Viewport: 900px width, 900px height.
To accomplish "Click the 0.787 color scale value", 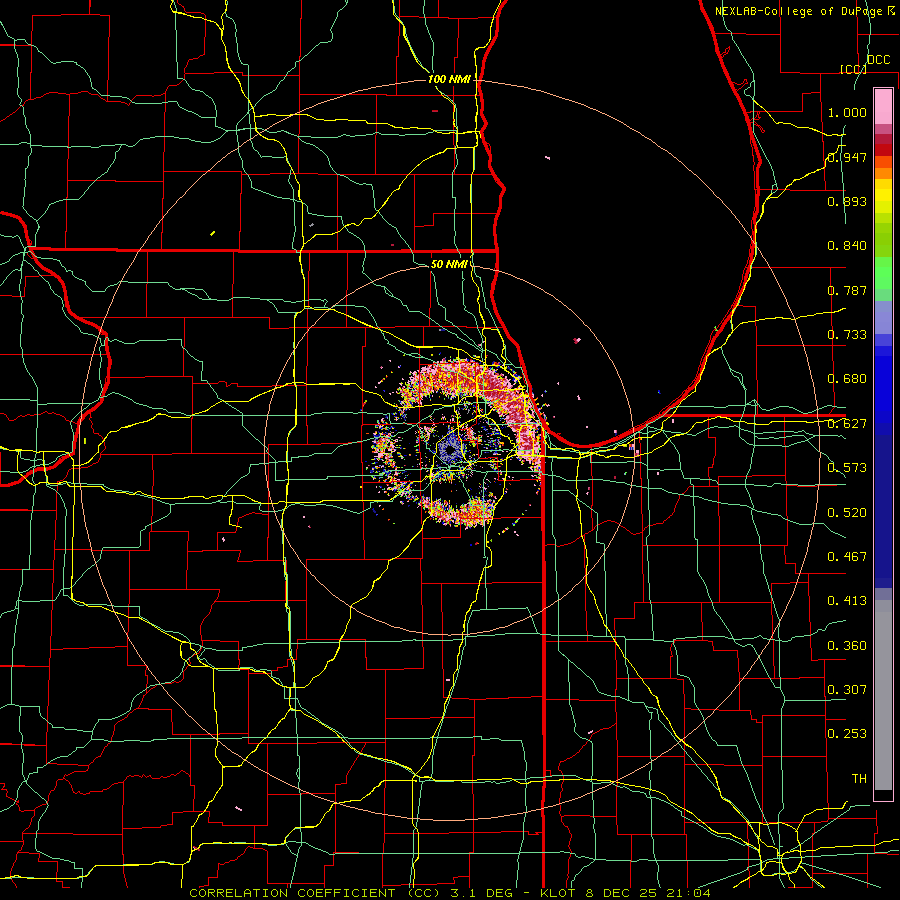I will click(x=847, y=290).
